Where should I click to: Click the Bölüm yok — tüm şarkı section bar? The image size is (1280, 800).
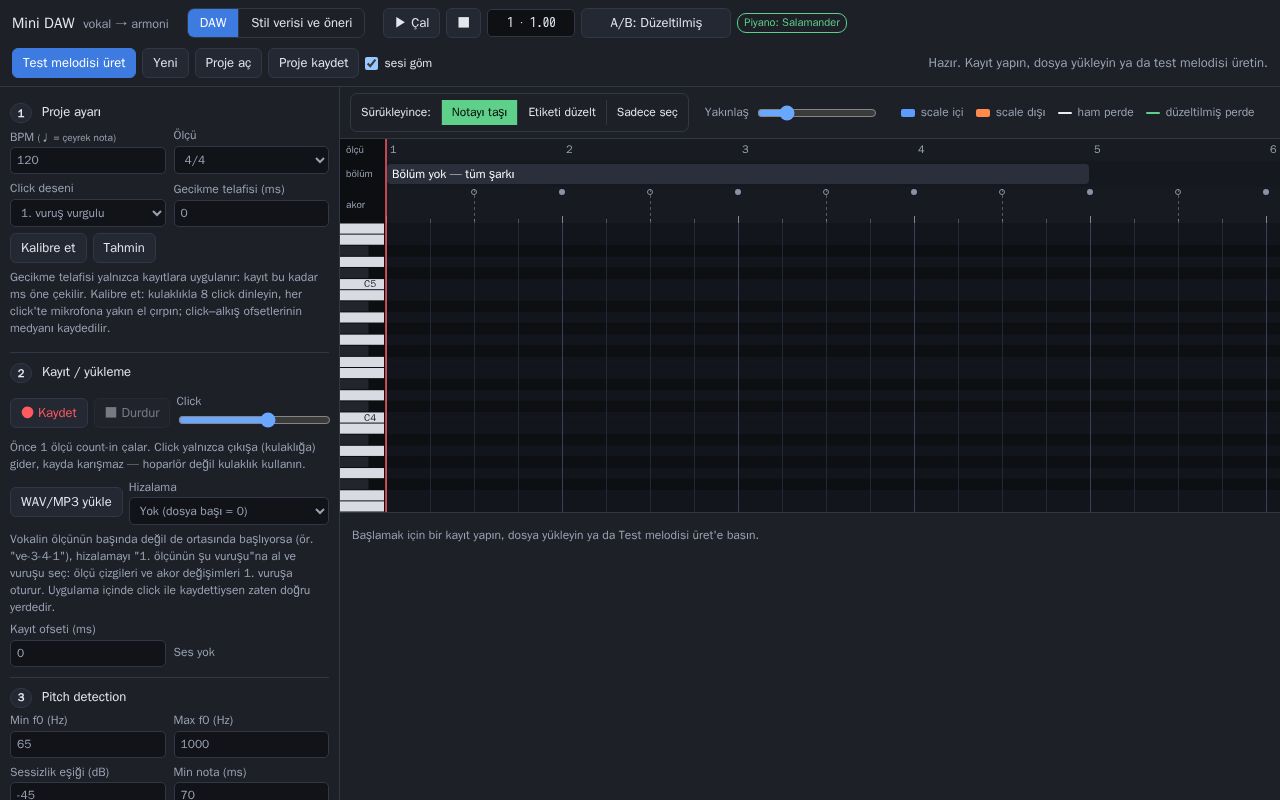[738, 174]
